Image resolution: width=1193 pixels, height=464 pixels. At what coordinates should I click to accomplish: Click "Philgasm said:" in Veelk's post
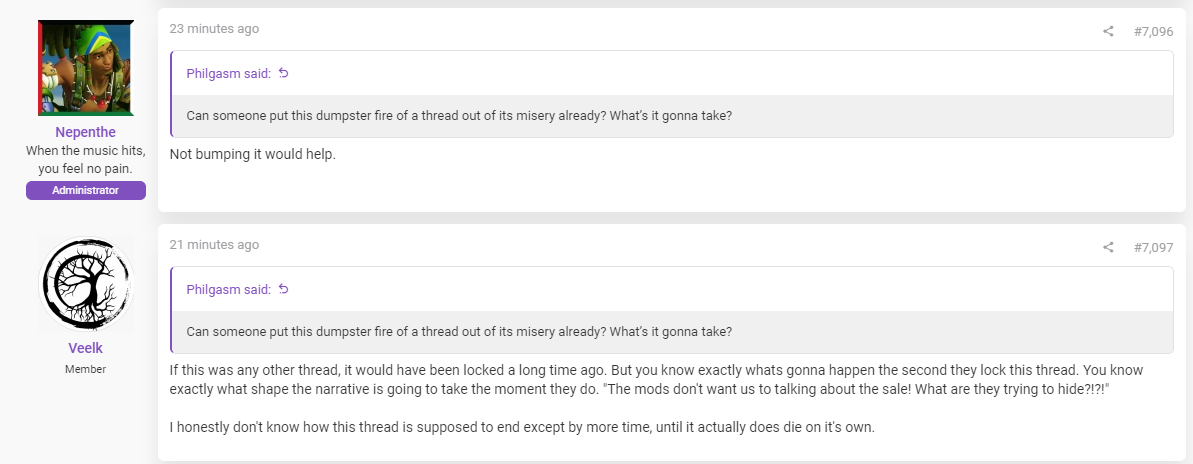pos(228,289)
